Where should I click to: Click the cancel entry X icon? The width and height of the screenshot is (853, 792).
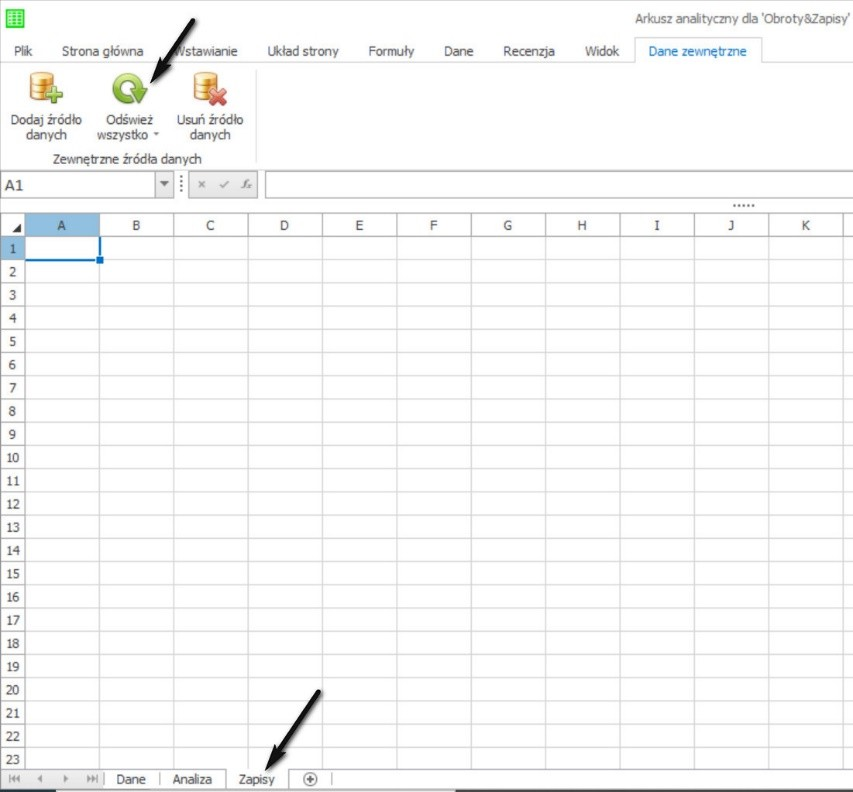pos(201,184)
